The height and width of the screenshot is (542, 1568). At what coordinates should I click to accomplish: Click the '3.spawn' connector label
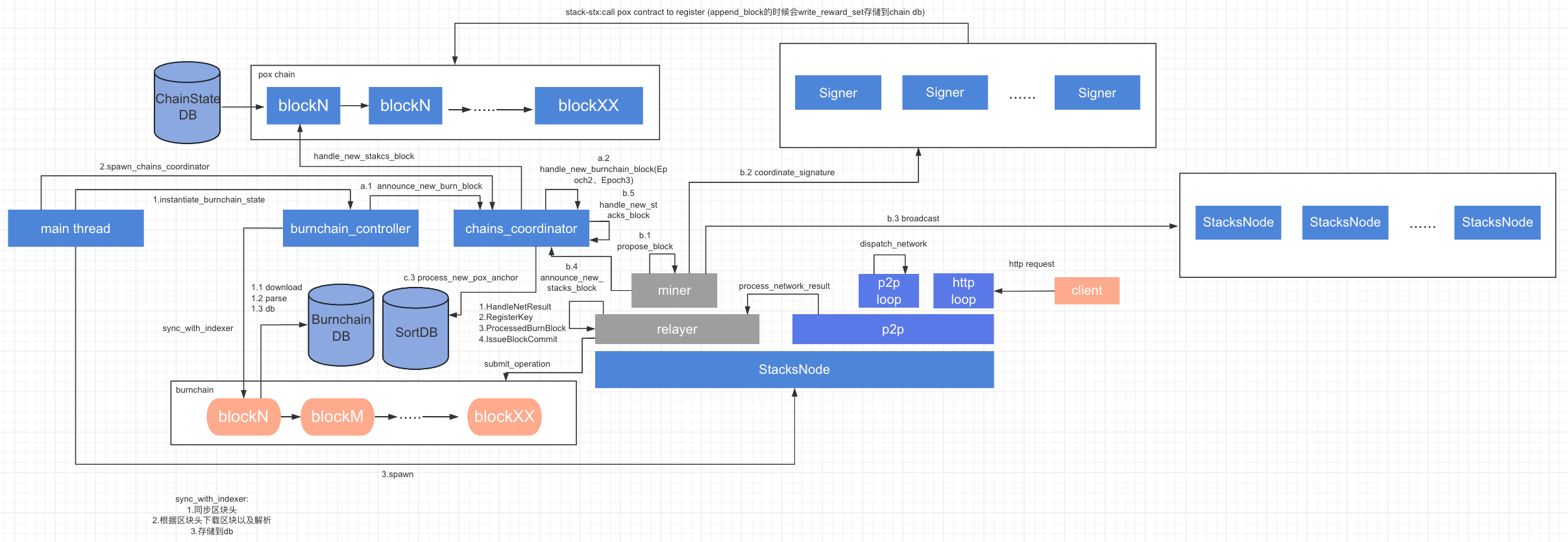tap(397, 474)
